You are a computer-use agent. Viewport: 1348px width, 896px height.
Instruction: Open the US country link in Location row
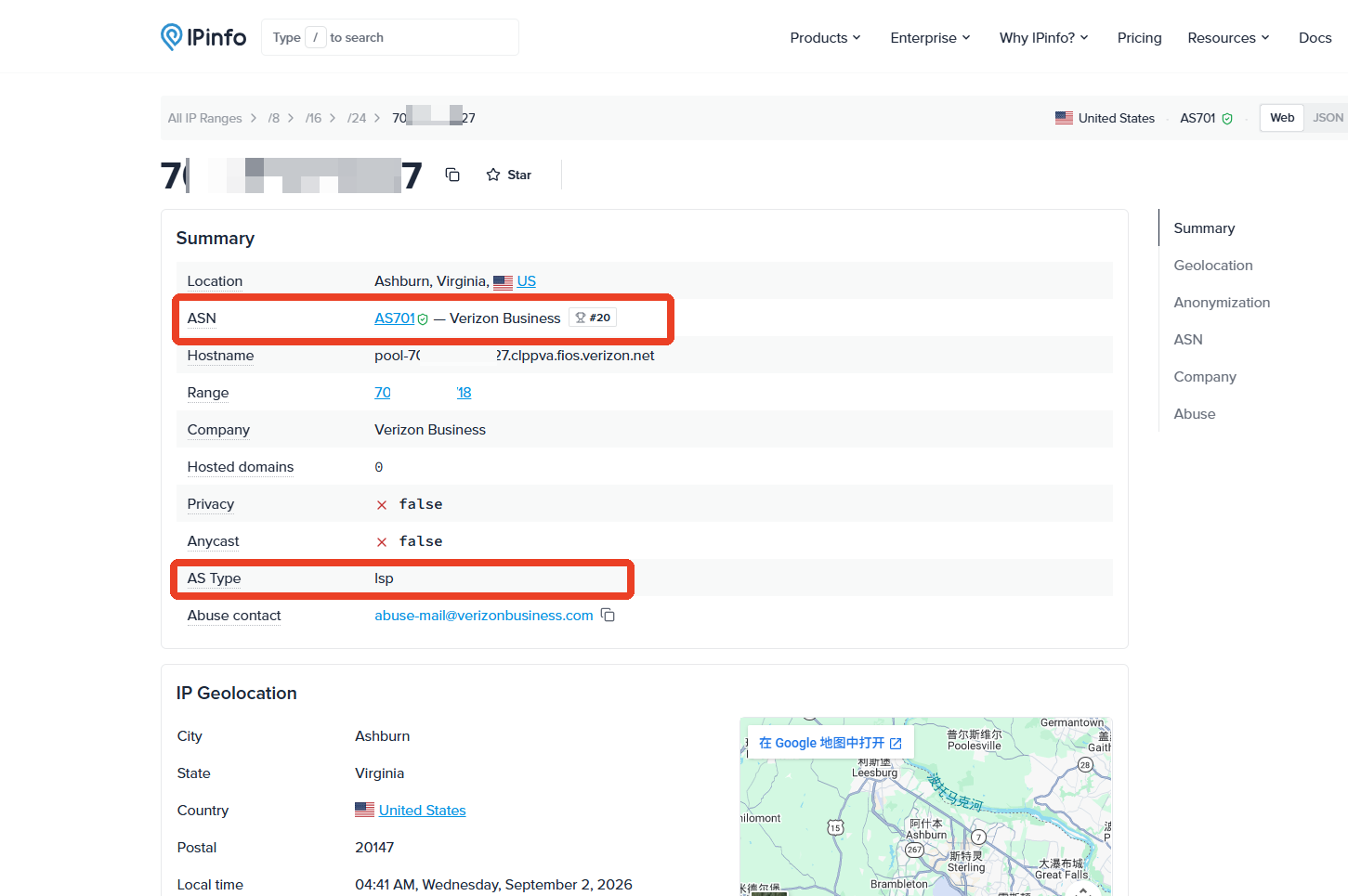pos(526,281)
